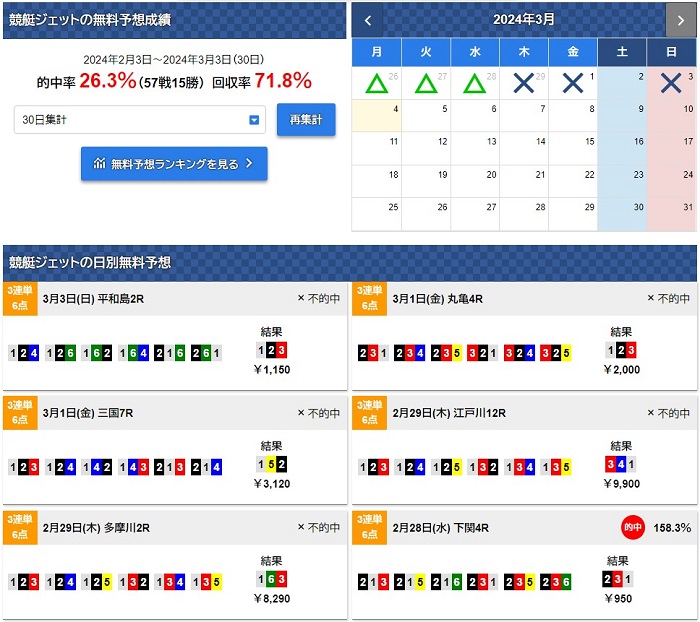This screenshot has height=622, width=700.
Task: Go to previous month in calendar
Action: [x=367, y=19]
